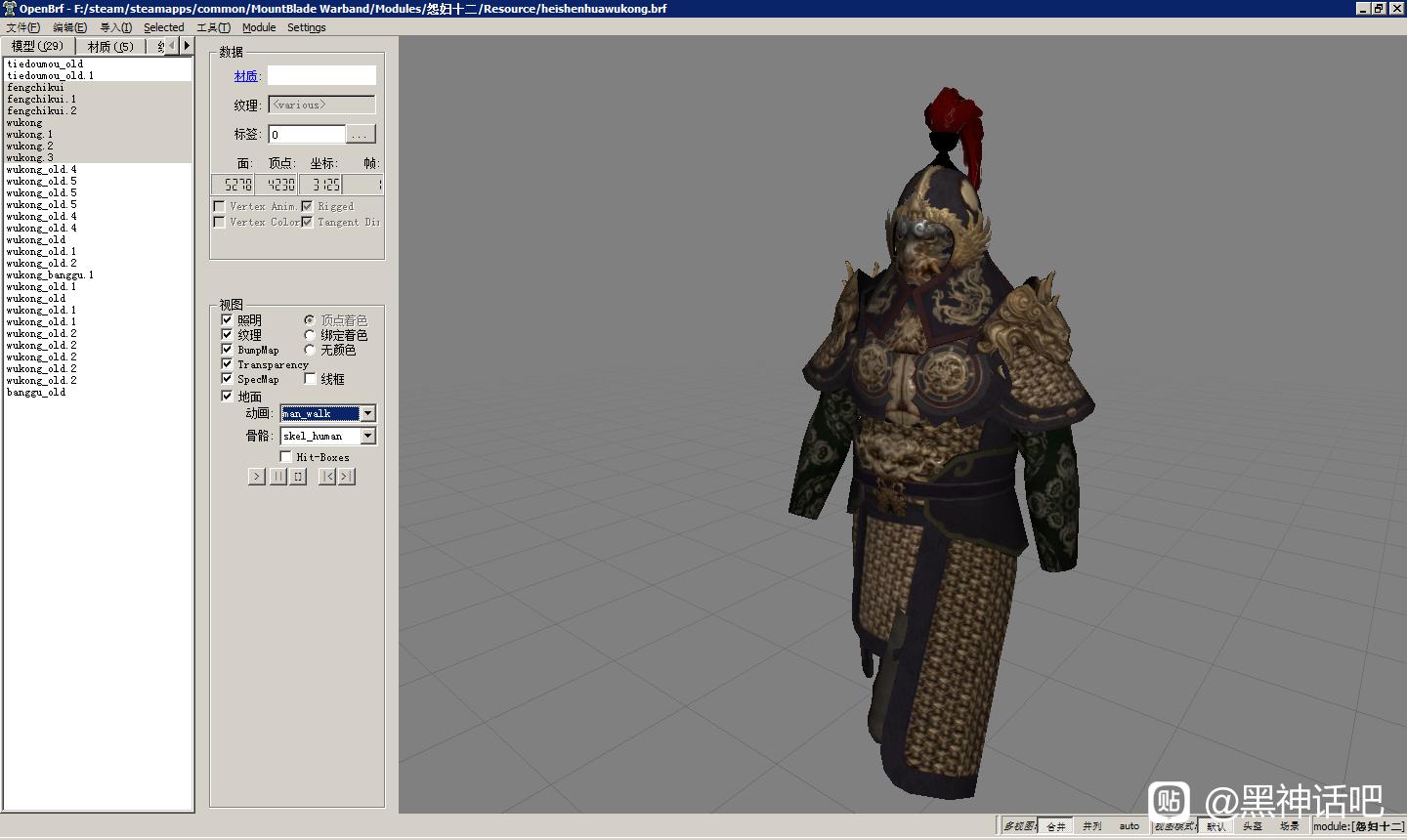
Task: Select wukong_banggu.1 in the list
Action: (x=98, y=274)
